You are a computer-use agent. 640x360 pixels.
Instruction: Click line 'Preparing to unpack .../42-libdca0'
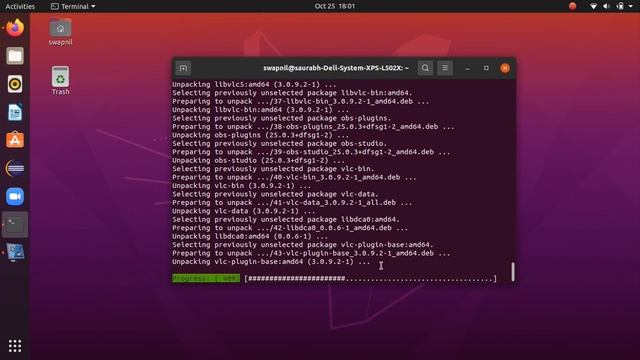290,228
